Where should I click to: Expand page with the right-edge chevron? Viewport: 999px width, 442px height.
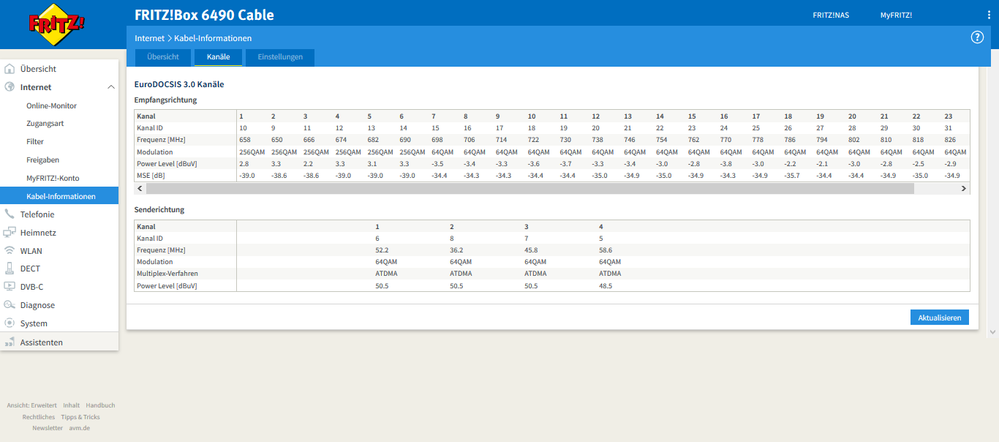tap(993, 332)
